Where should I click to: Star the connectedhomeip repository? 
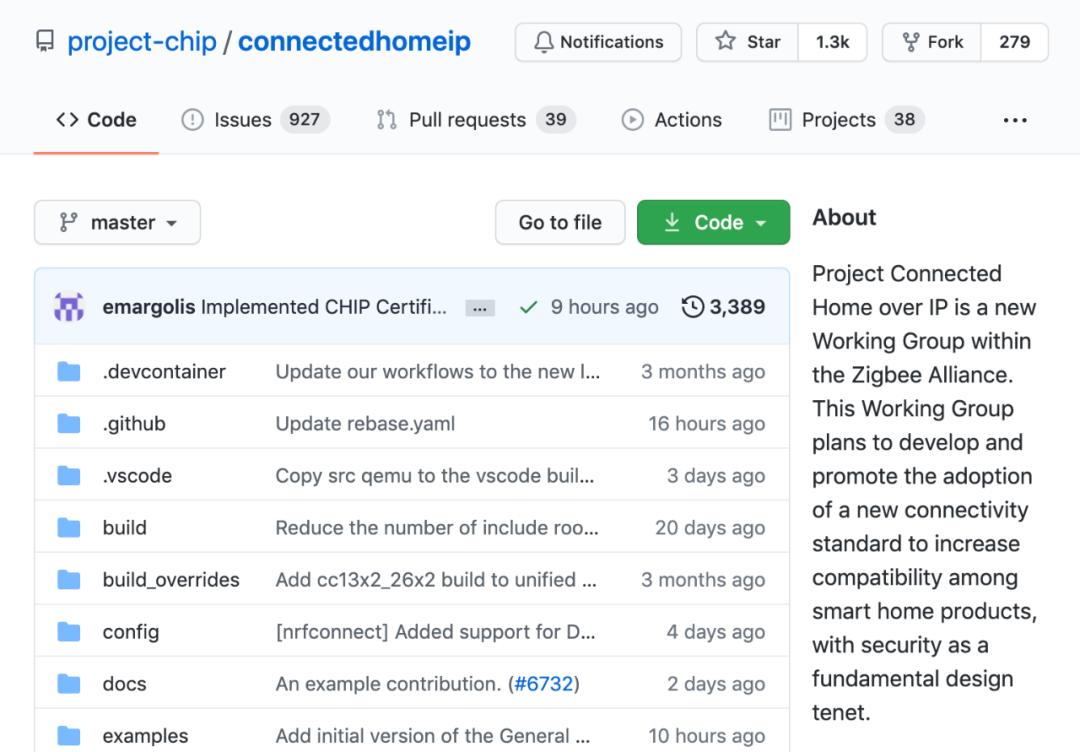click(x=748, y=42)
